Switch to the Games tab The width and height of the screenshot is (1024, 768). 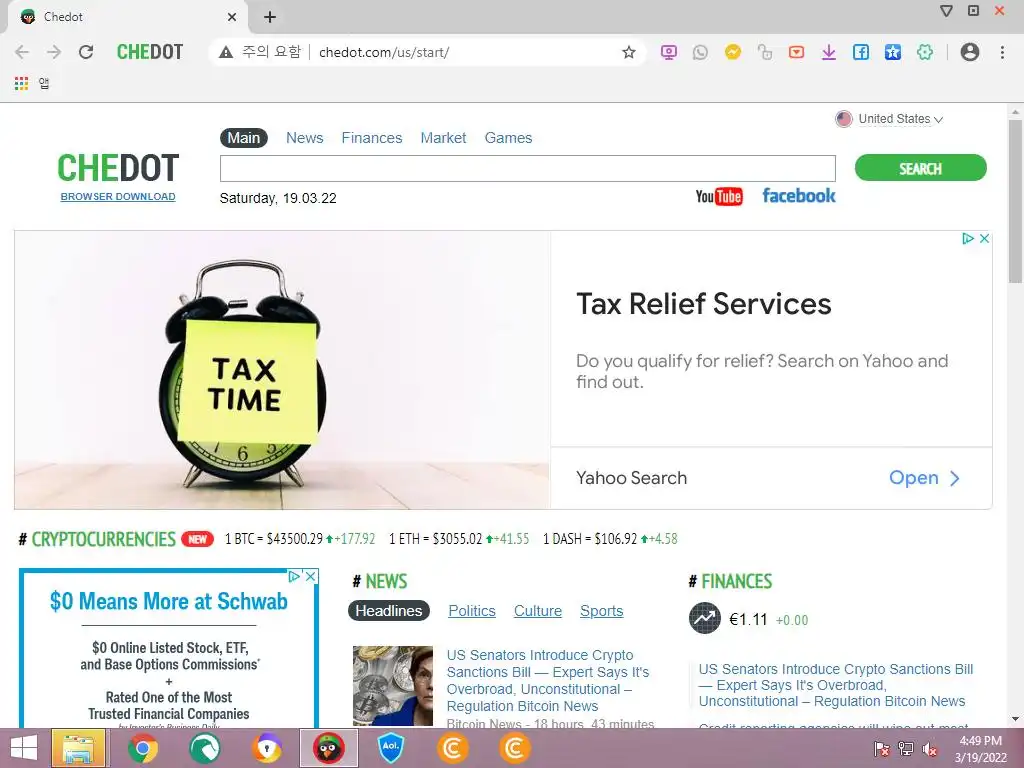(508, 138)
